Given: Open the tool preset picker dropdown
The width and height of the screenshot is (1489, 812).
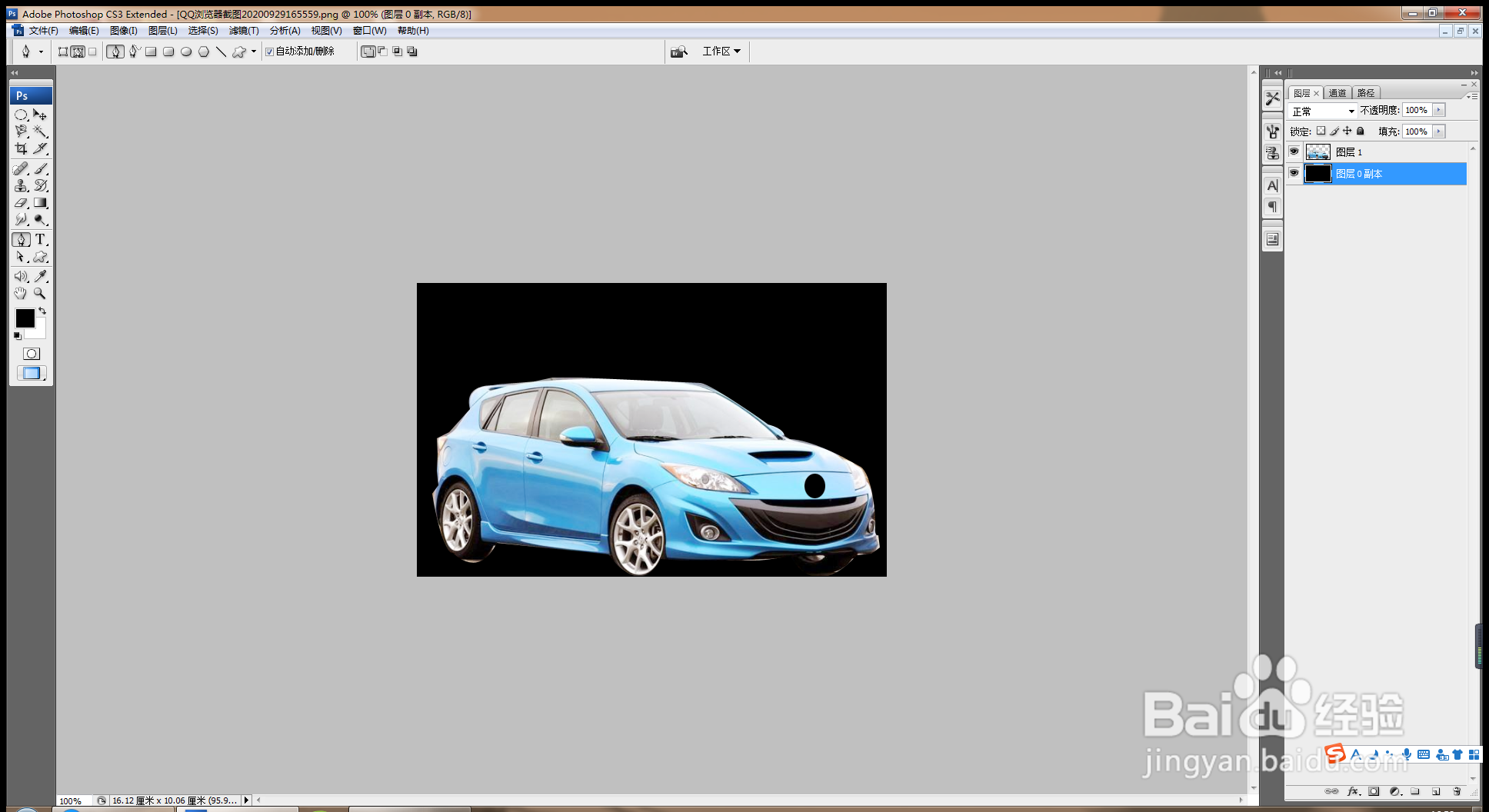Looking at the screenshot, I should click(41, 52).
